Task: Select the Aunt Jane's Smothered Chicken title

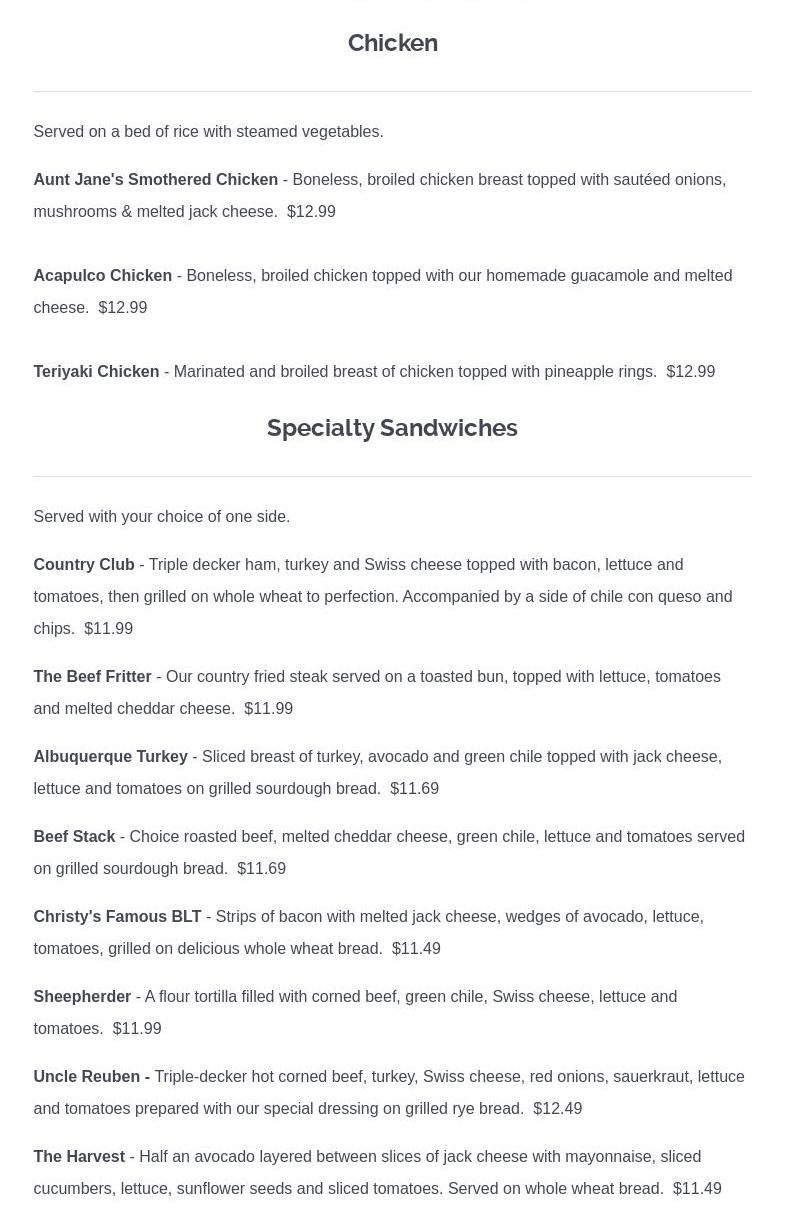Action: click(x=155, y=180)
